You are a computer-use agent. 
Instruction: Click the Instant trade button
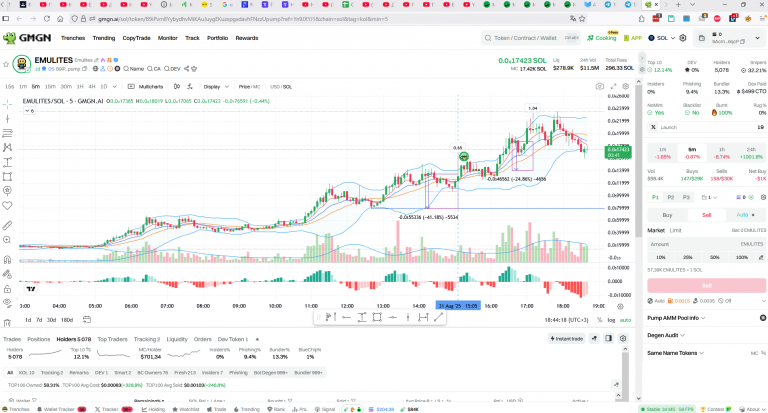(566, 339)
